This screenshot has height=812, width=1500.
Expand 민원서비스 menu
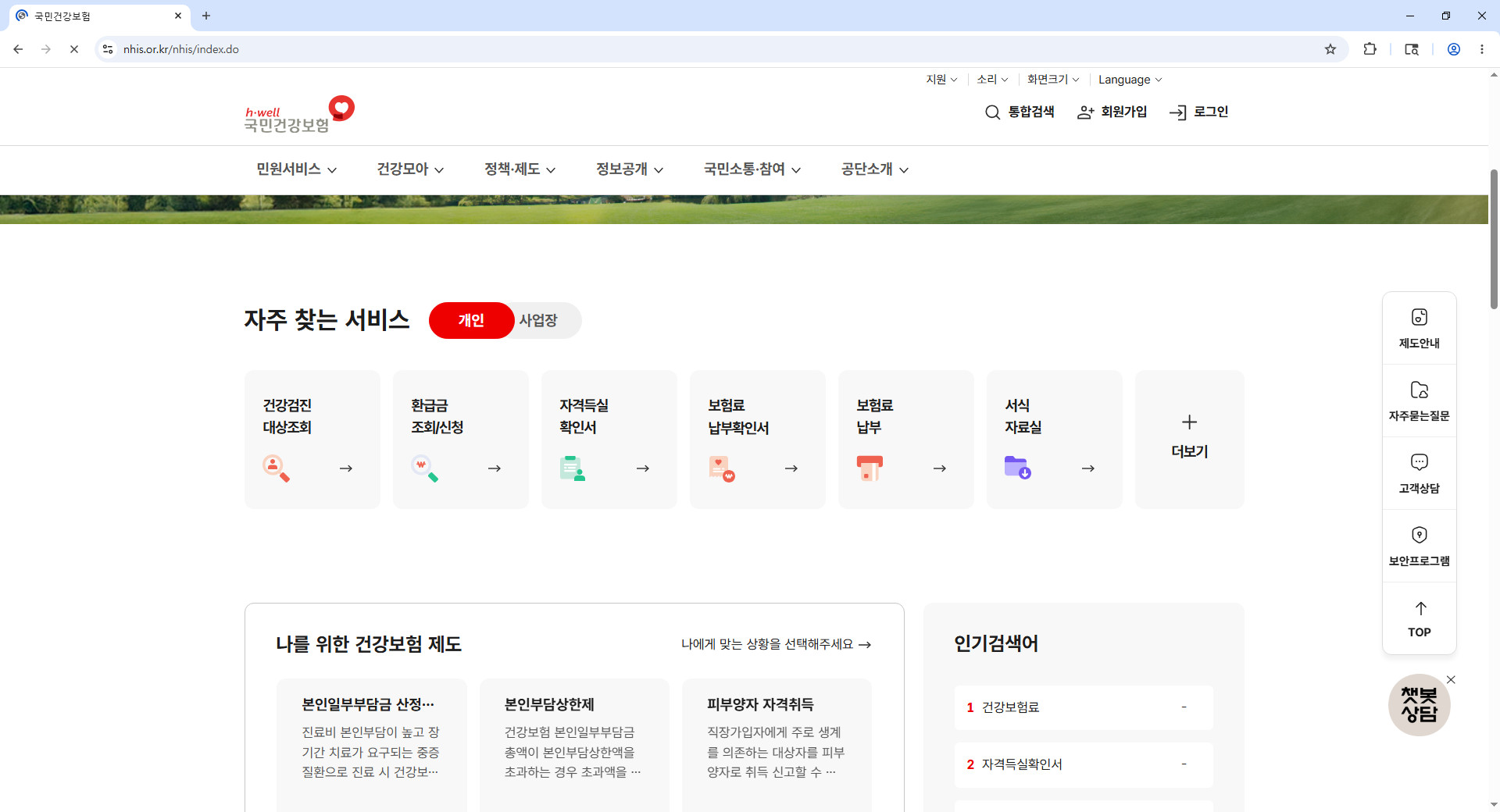coord(297,169)
